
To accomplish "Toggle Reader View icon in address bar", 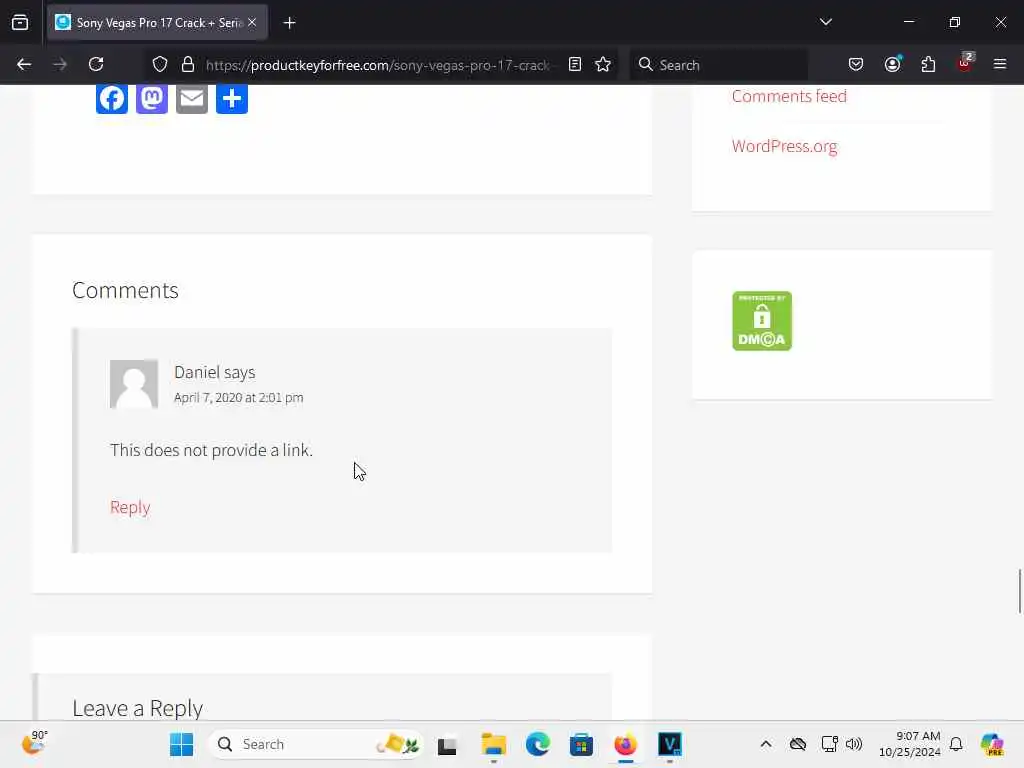I will pyautogui.click(x=575, y=64).
